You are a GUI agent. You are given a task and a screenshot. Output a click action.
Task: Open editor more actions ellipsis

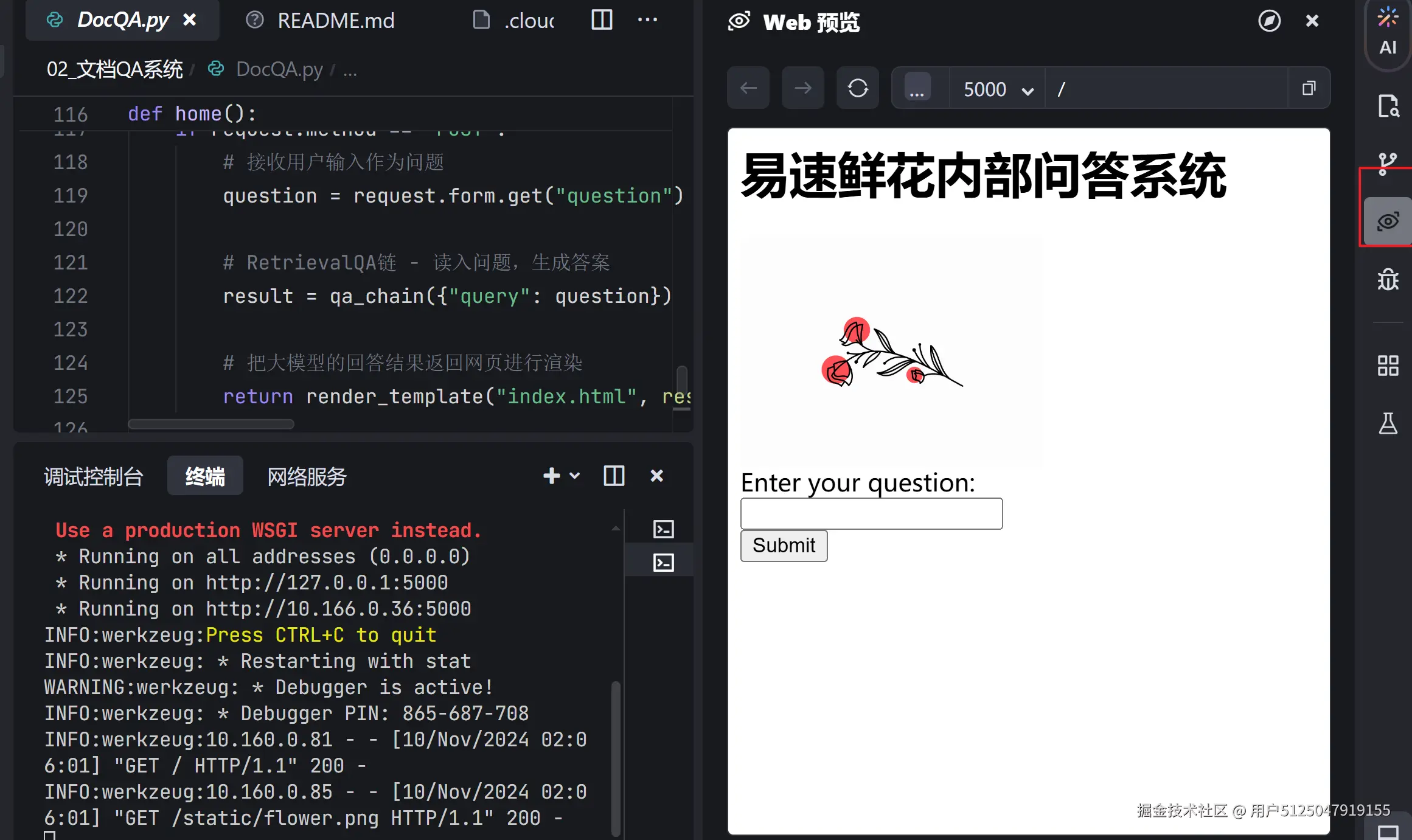click(647, 20)
